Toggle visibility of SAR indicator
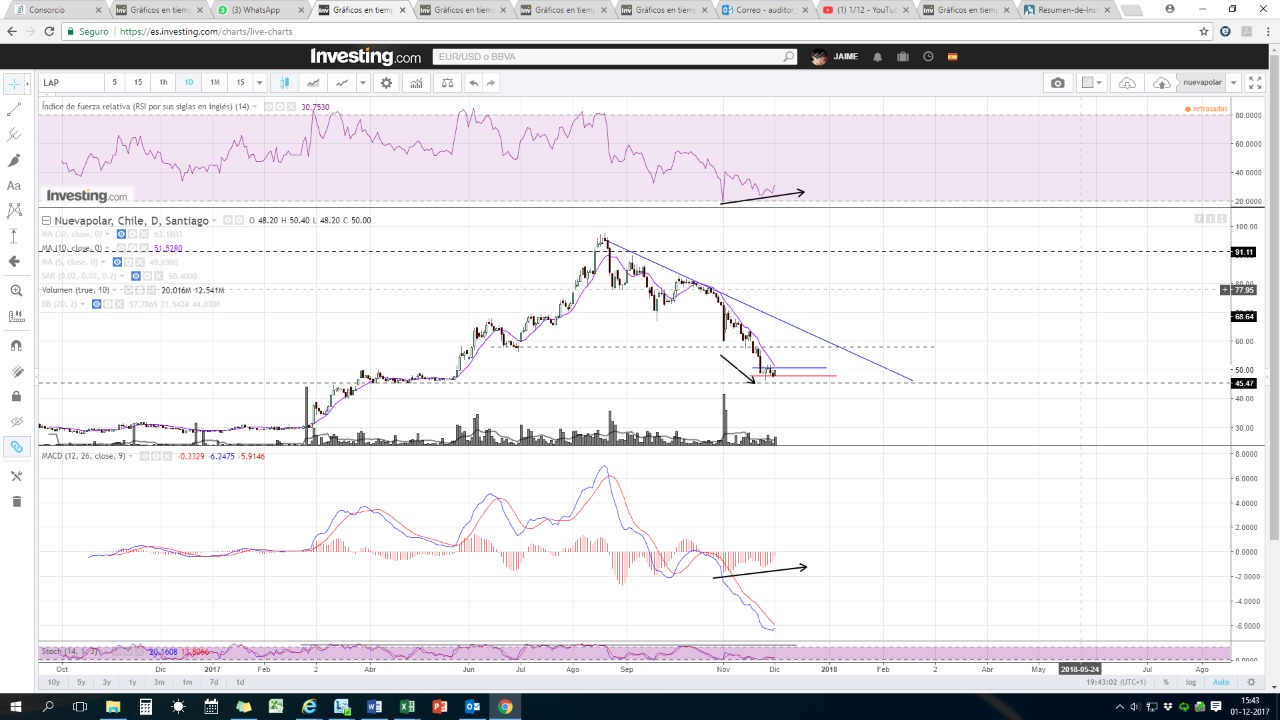 point(135,276)
